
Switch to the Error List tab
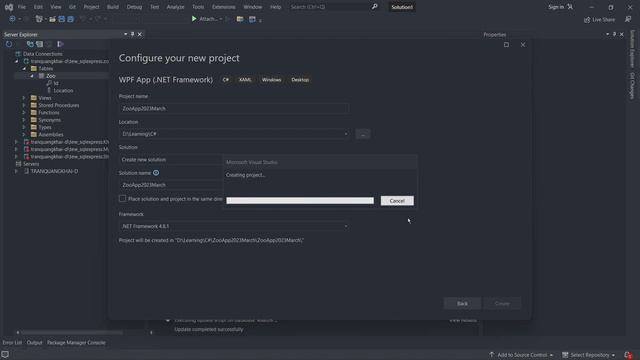click(12, 343)
